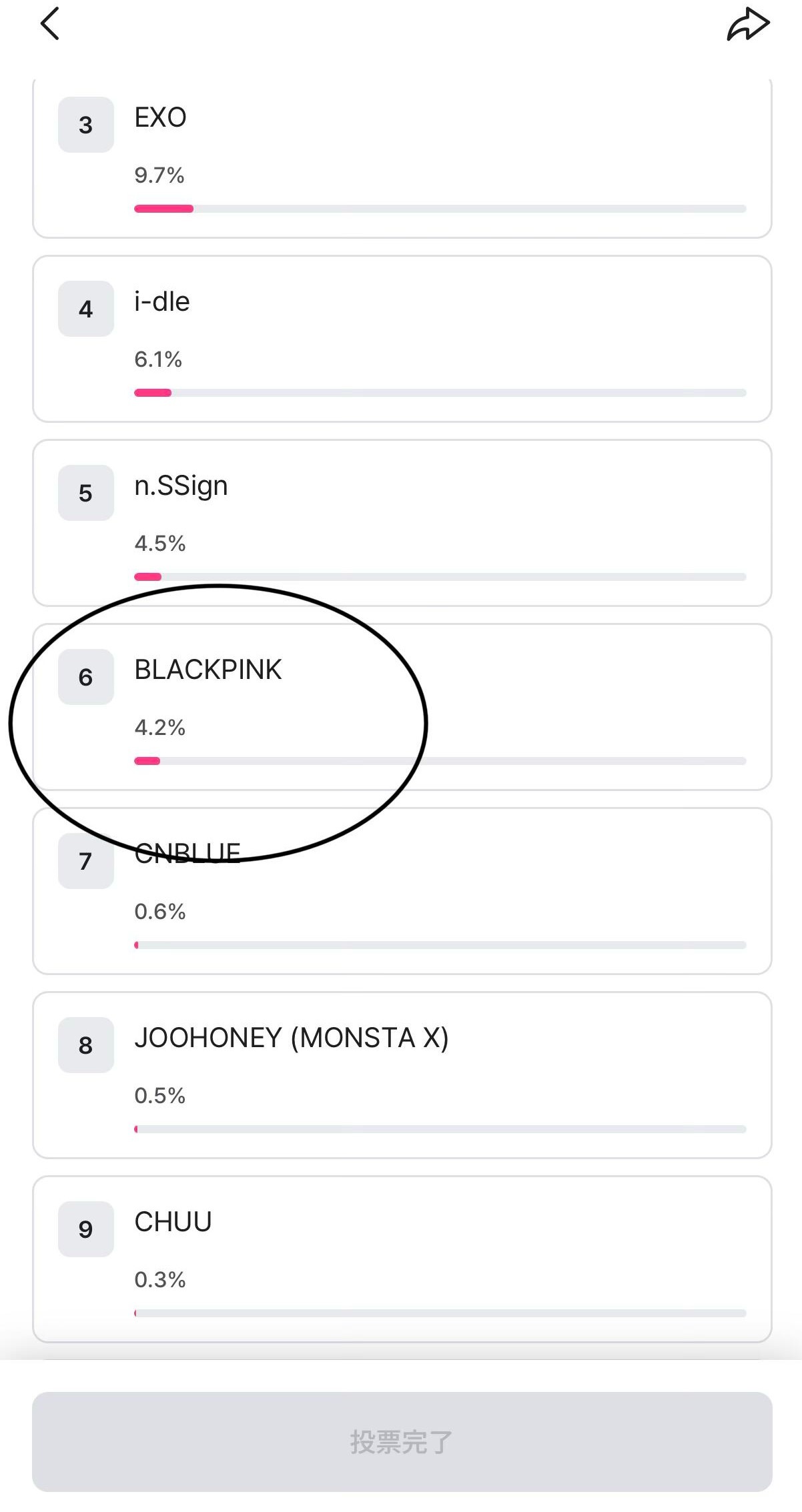Click EXO's pink vote progress bar

tap(164, 209)
